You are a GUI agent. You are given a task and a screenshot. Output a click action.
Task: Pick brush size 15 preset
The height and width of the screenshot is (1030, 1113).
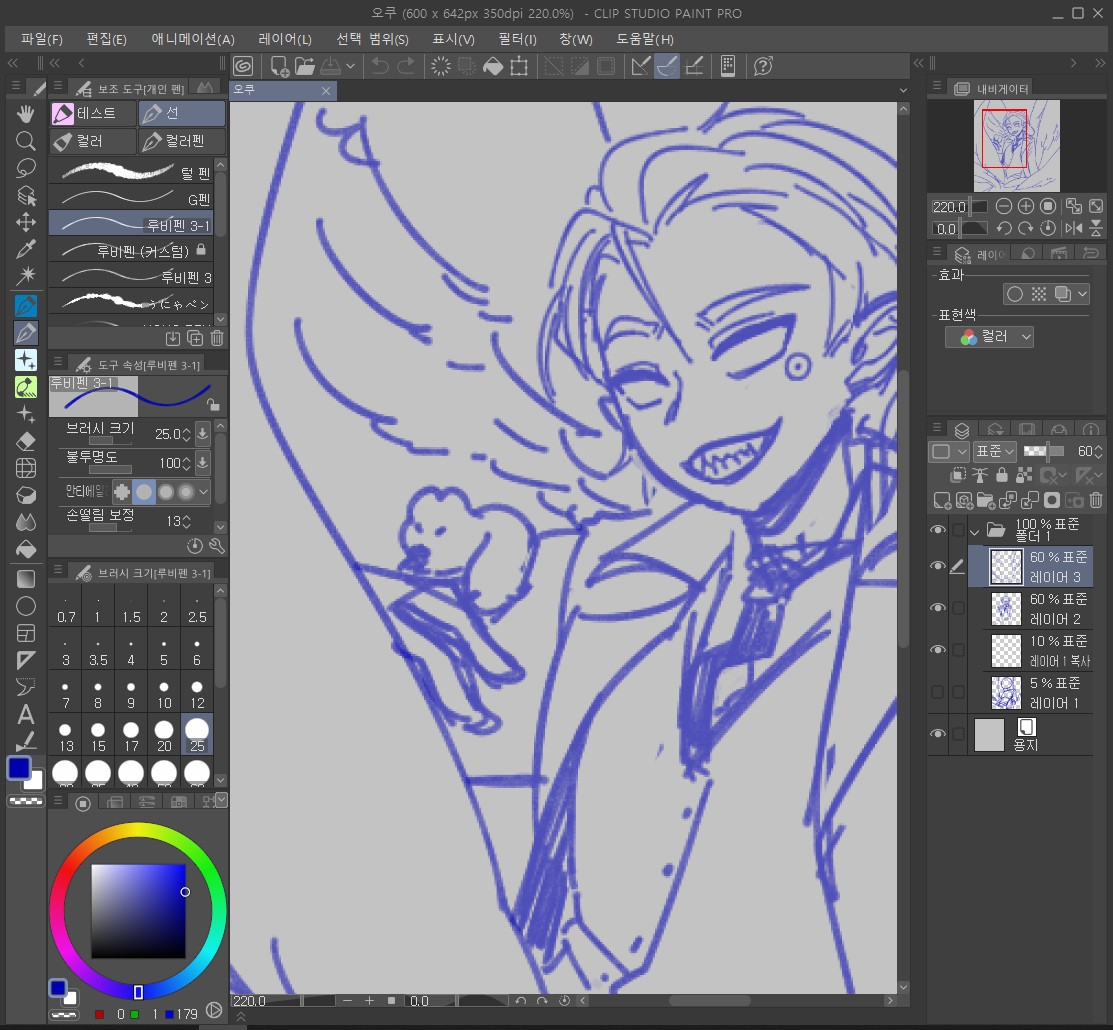click(98, 735)
